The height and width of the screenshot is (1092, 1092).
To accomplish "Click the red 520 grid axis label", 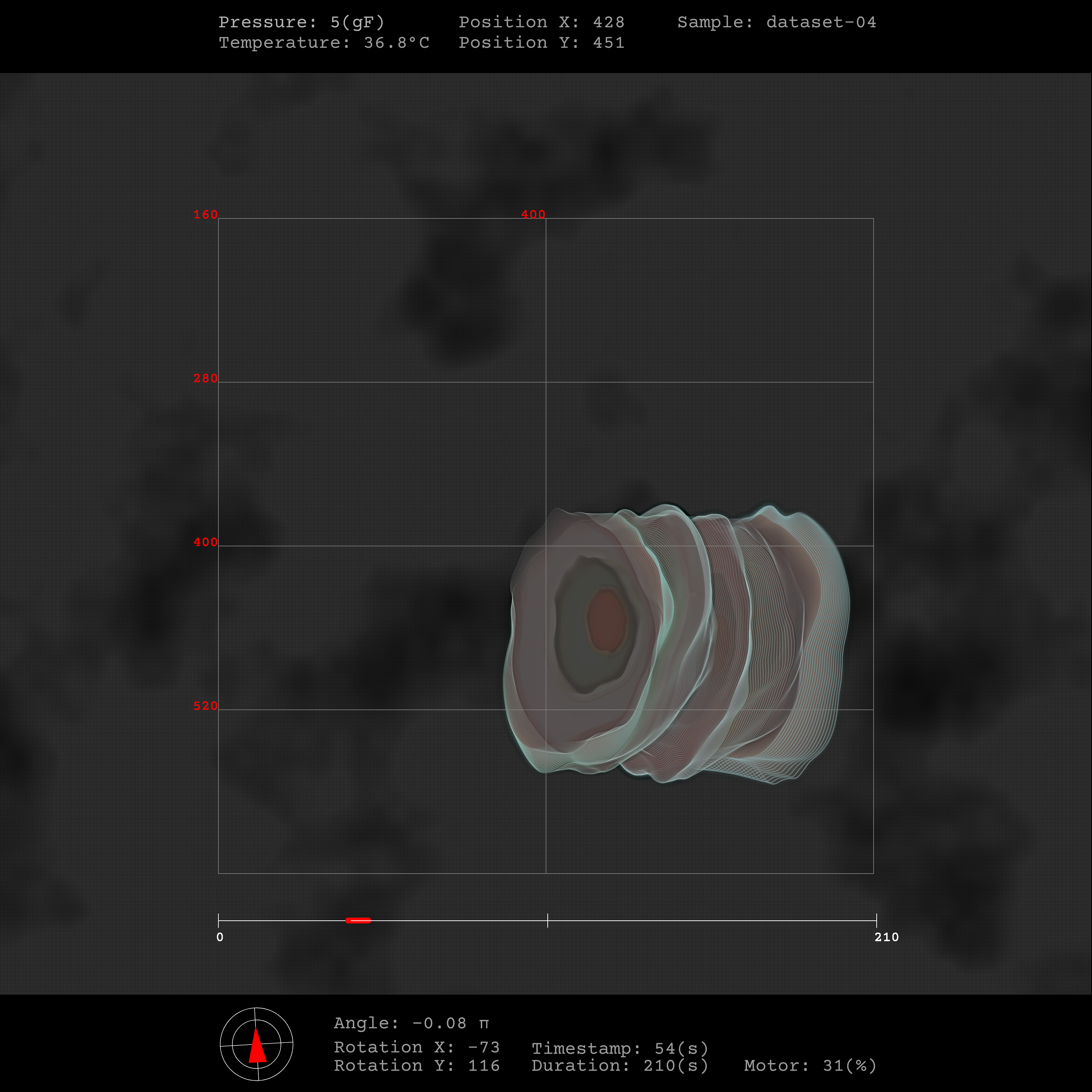I will point(205,706).
